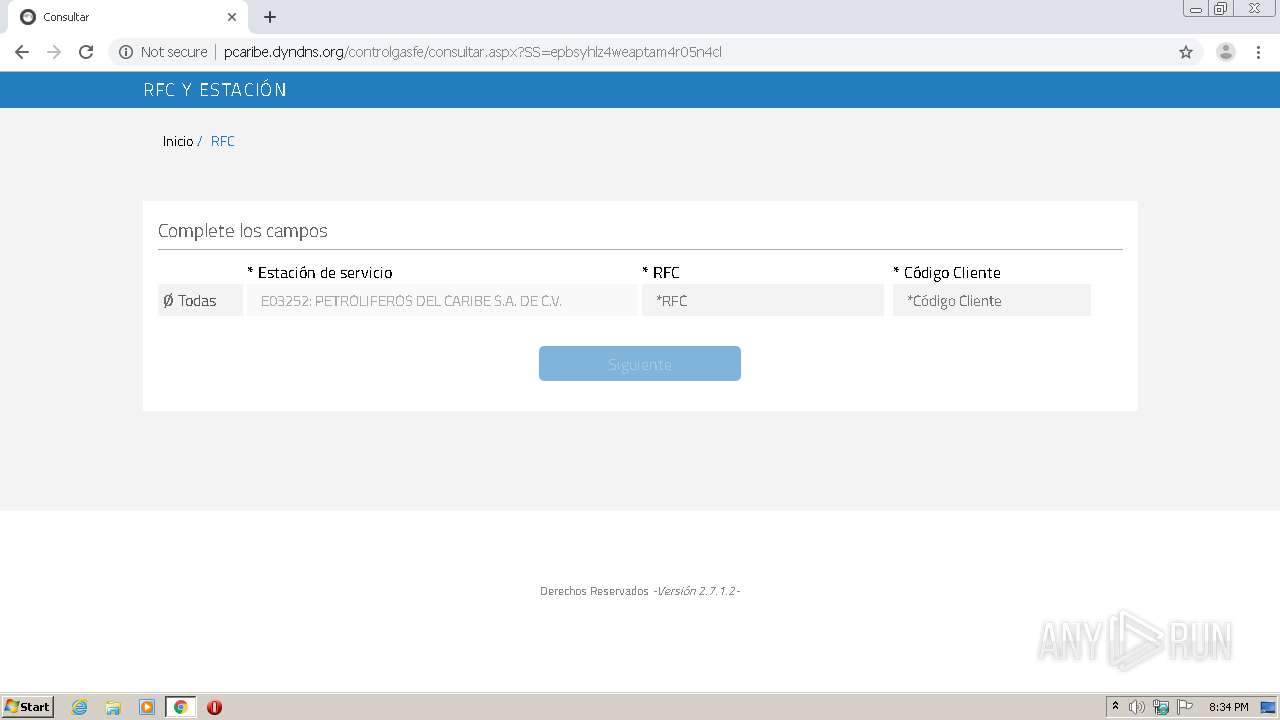Go to the Inicio breadcrumb link

click(178, 141)
